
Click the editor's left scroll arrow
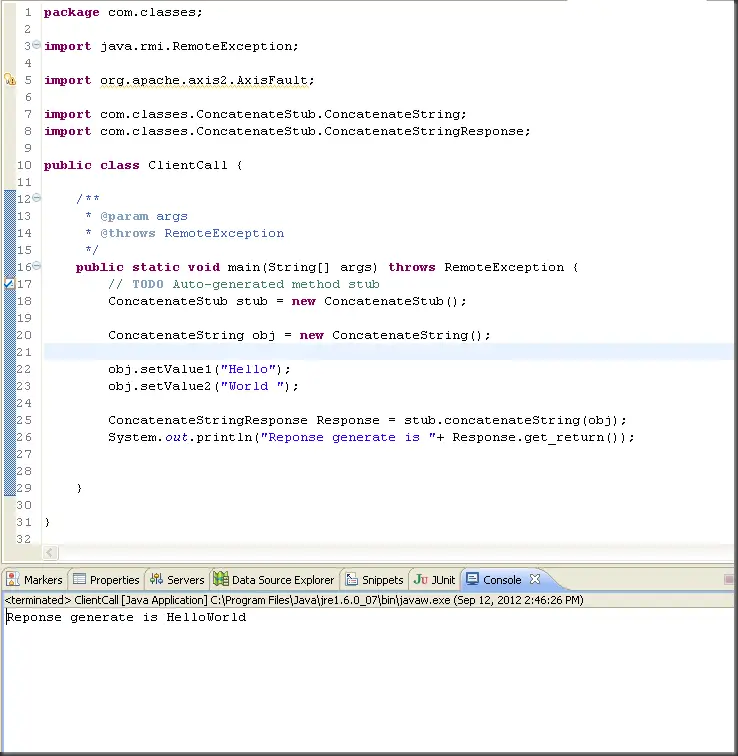(x=50, y=553)
